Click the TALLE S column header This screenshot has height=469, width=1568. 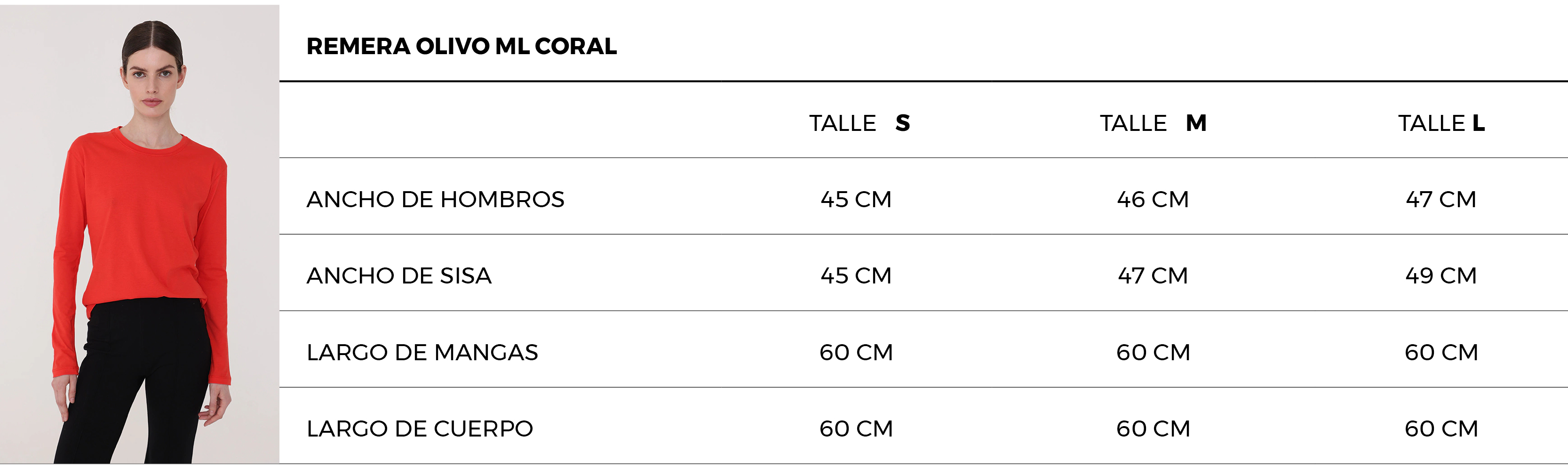(x=860, y=123)
